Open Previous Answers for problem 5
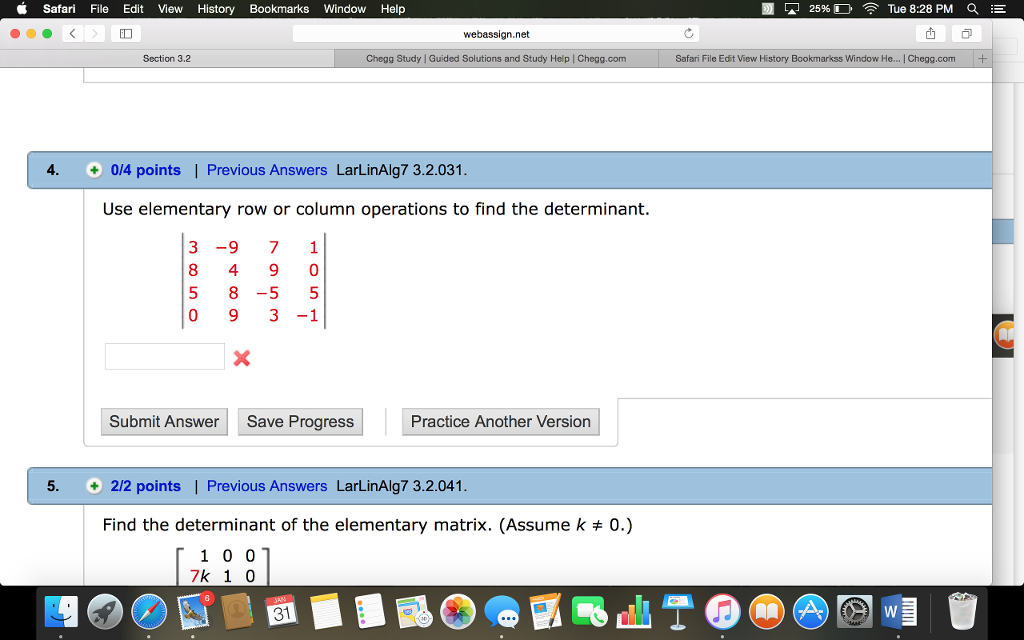The width and height of the screenshot is (1024, 640). [266, 485]
